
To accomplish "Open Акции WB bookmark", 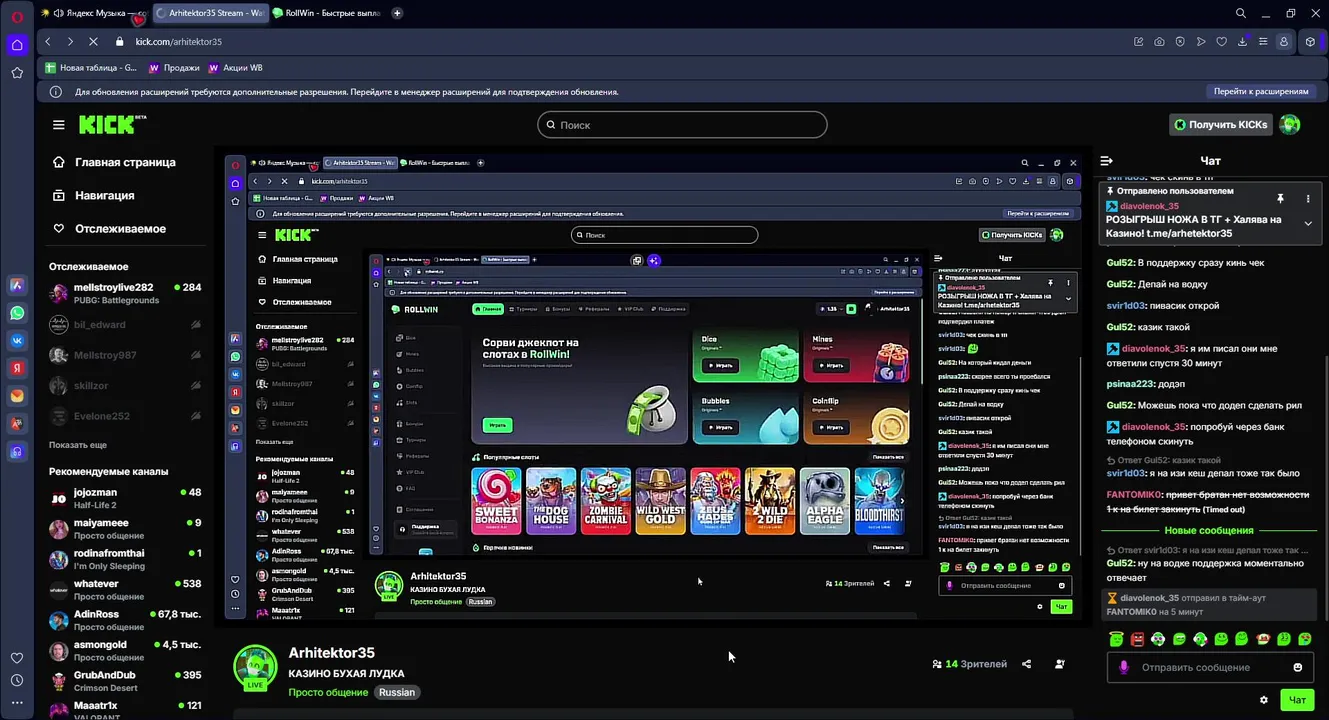I will pyautogui.click(x=235, y=68).
